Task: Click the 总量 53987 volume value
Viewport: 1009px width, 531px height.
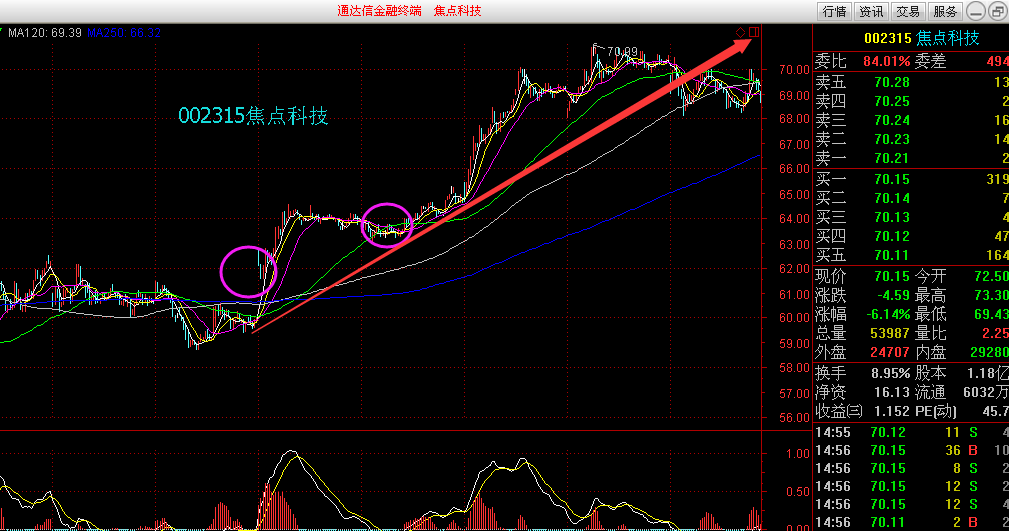Action: [x=890, y=333]
